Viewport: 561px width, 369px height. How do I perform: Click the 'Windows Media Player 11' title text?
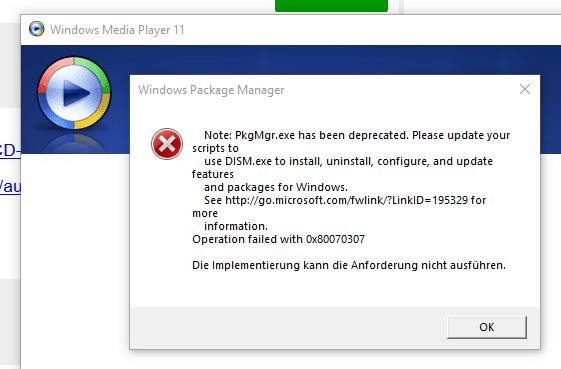click(117, 30)
